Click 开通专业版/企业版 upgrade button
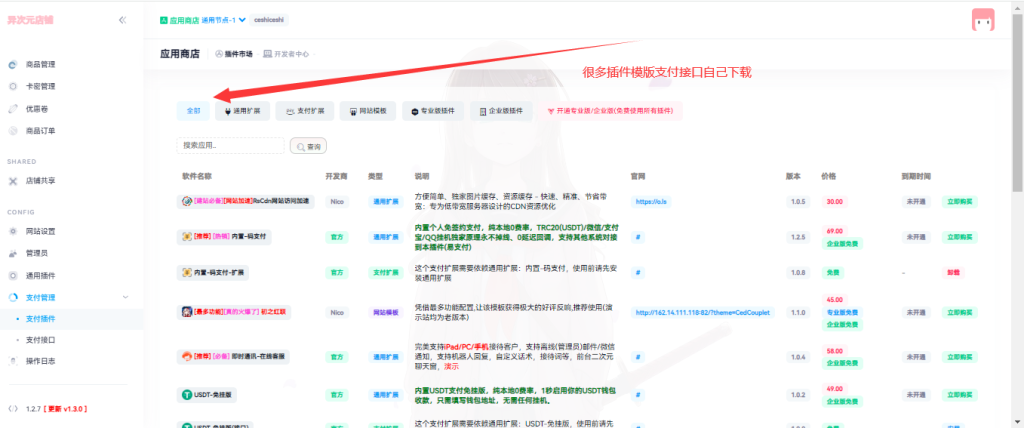1024x428 pixels. pos(611,111)
